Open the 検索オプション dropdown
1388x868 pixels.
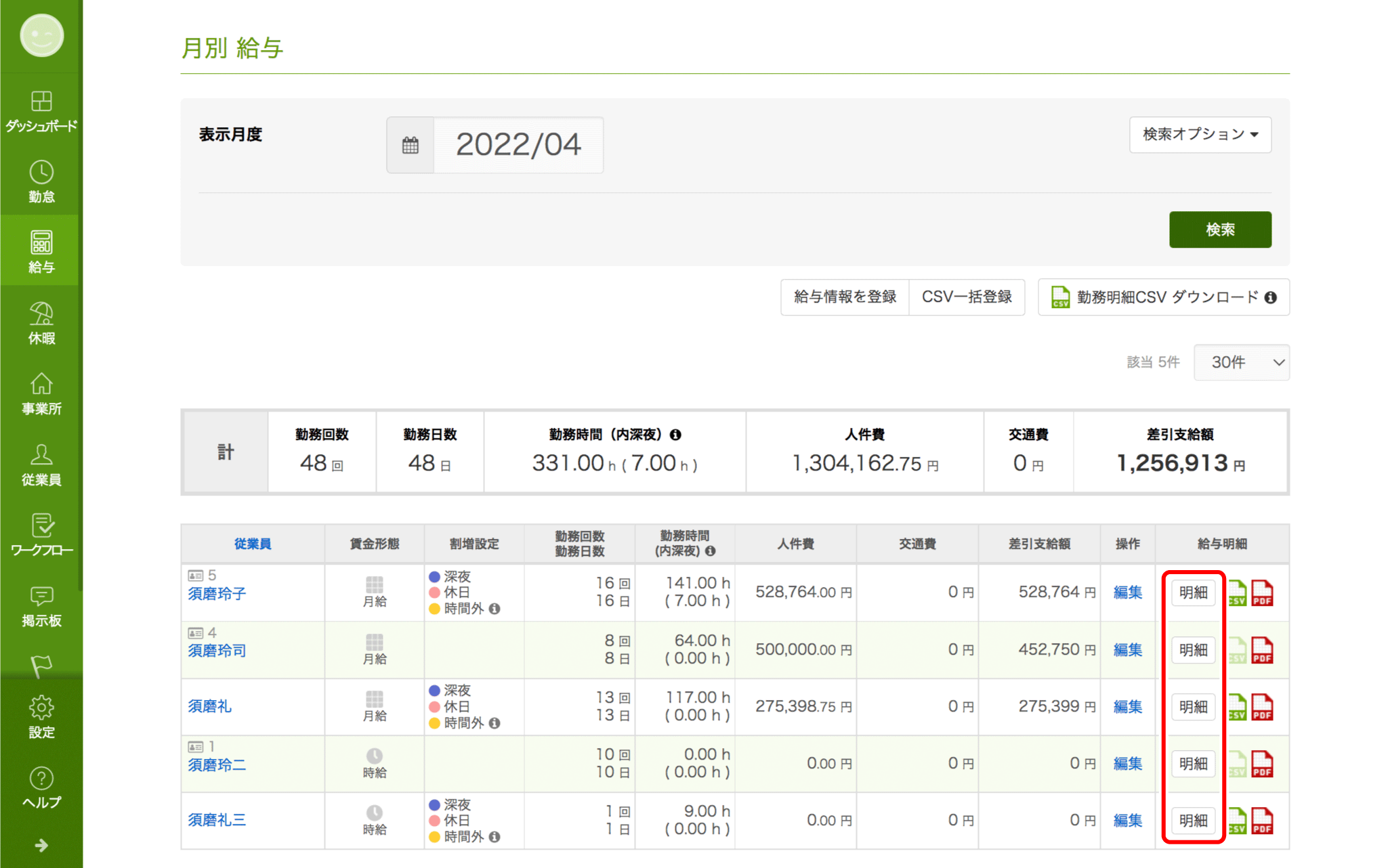point(1200,135)
